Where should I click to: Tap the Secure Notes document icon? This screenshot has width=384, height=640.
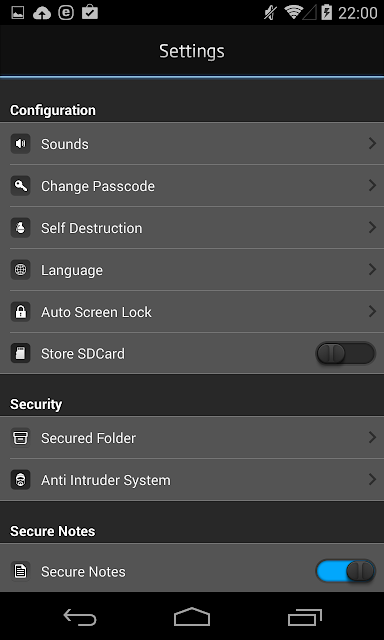click(x=20, y=571)
